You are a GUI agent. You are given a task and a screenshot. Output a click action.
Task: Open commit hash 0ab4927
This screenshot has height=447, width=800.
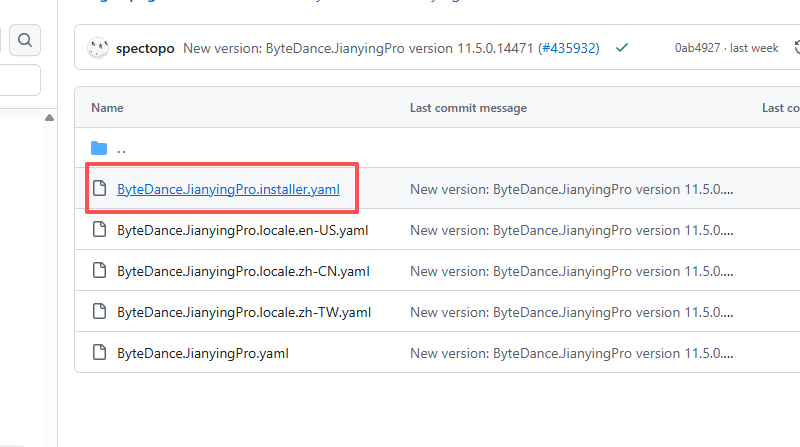697,48
